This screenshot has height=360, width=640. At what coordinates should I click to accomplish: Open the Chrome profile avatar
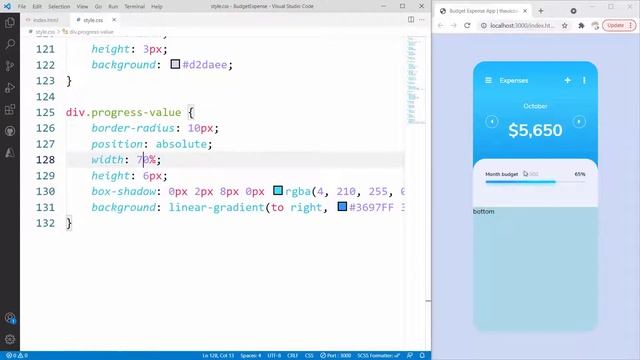coord(595,25)
